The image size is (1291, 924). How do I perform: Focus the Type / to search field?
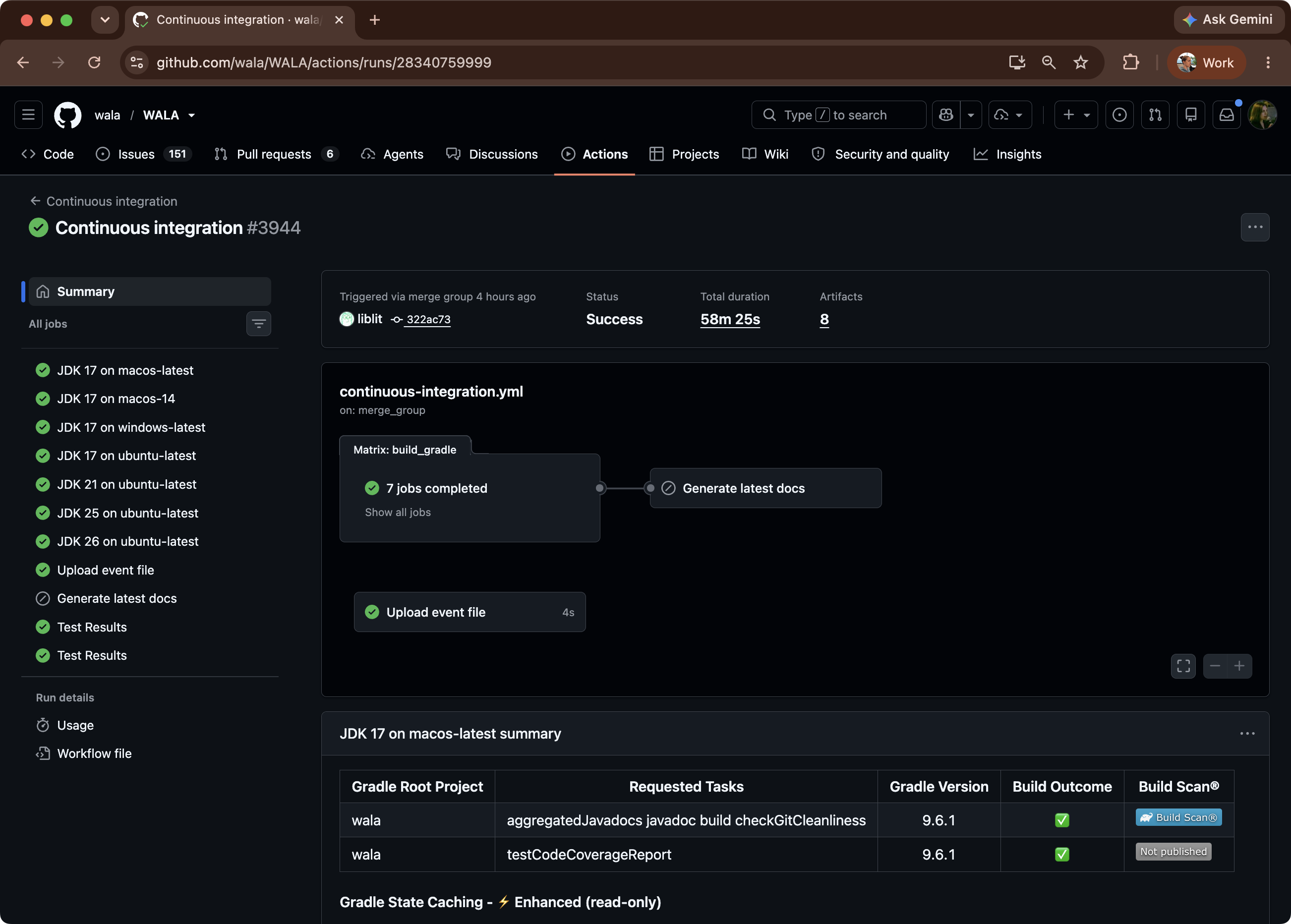coord(839,115)
